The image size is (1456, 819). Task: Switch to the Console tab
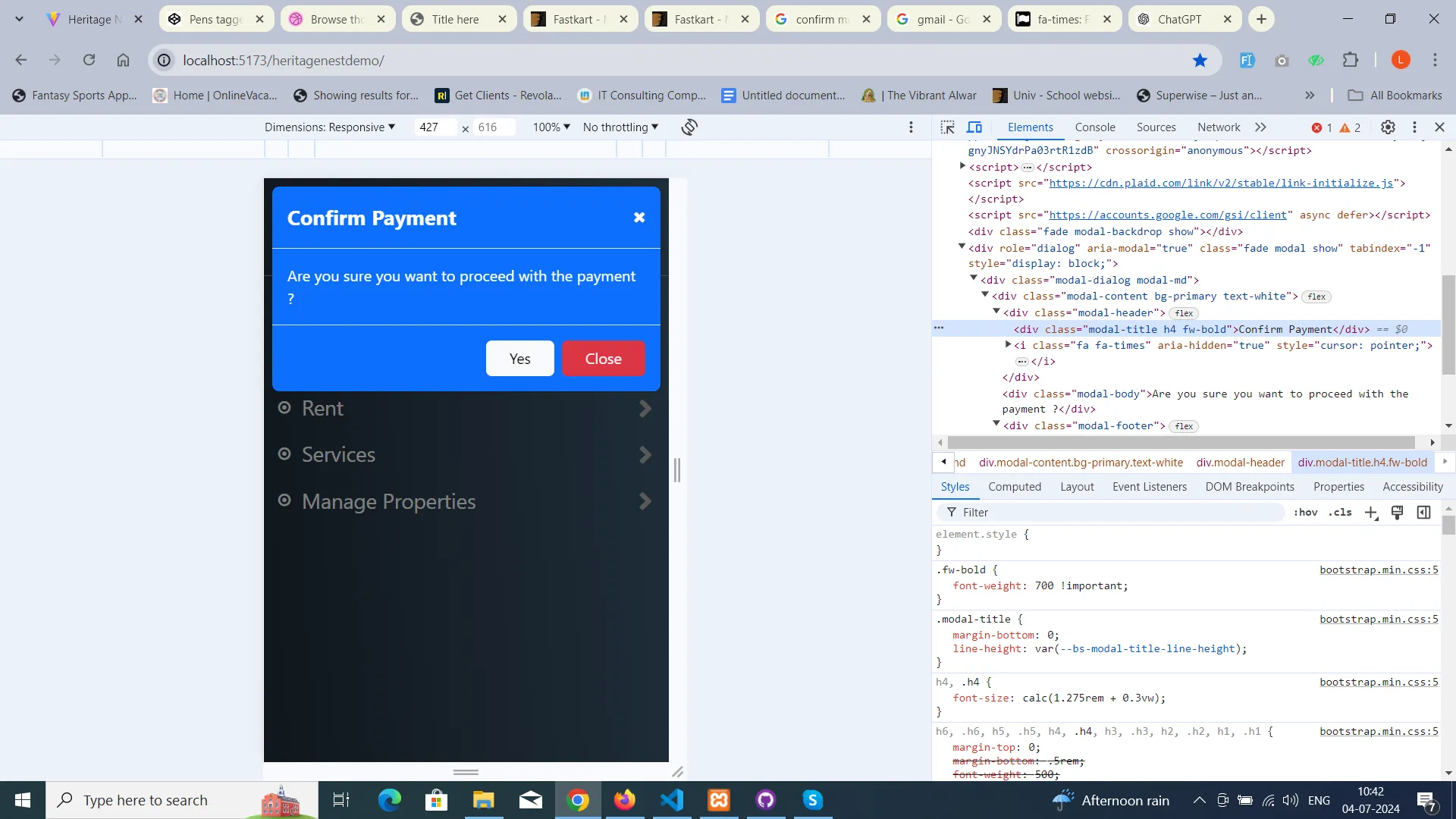coord(1094,127)
